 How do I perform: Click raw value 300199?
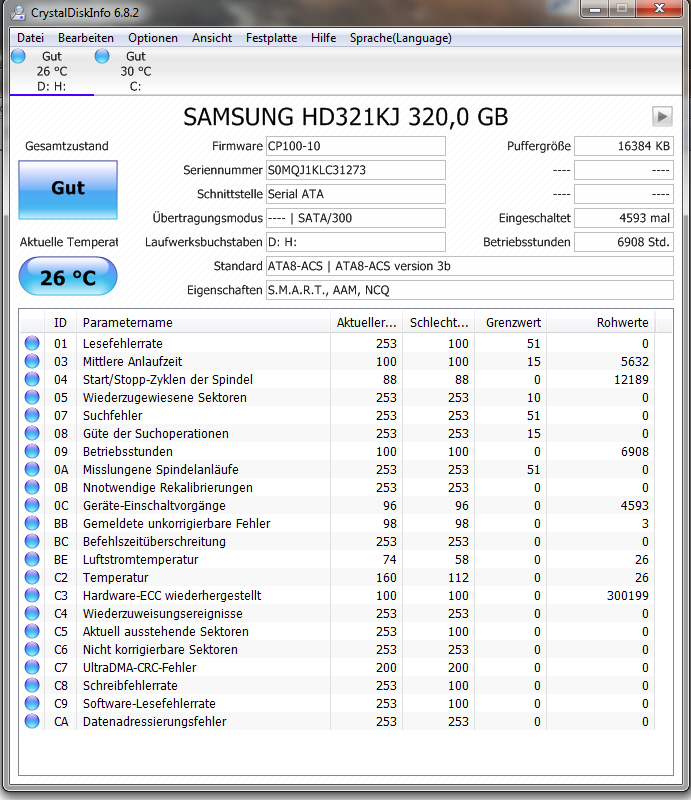pos(627,595)
